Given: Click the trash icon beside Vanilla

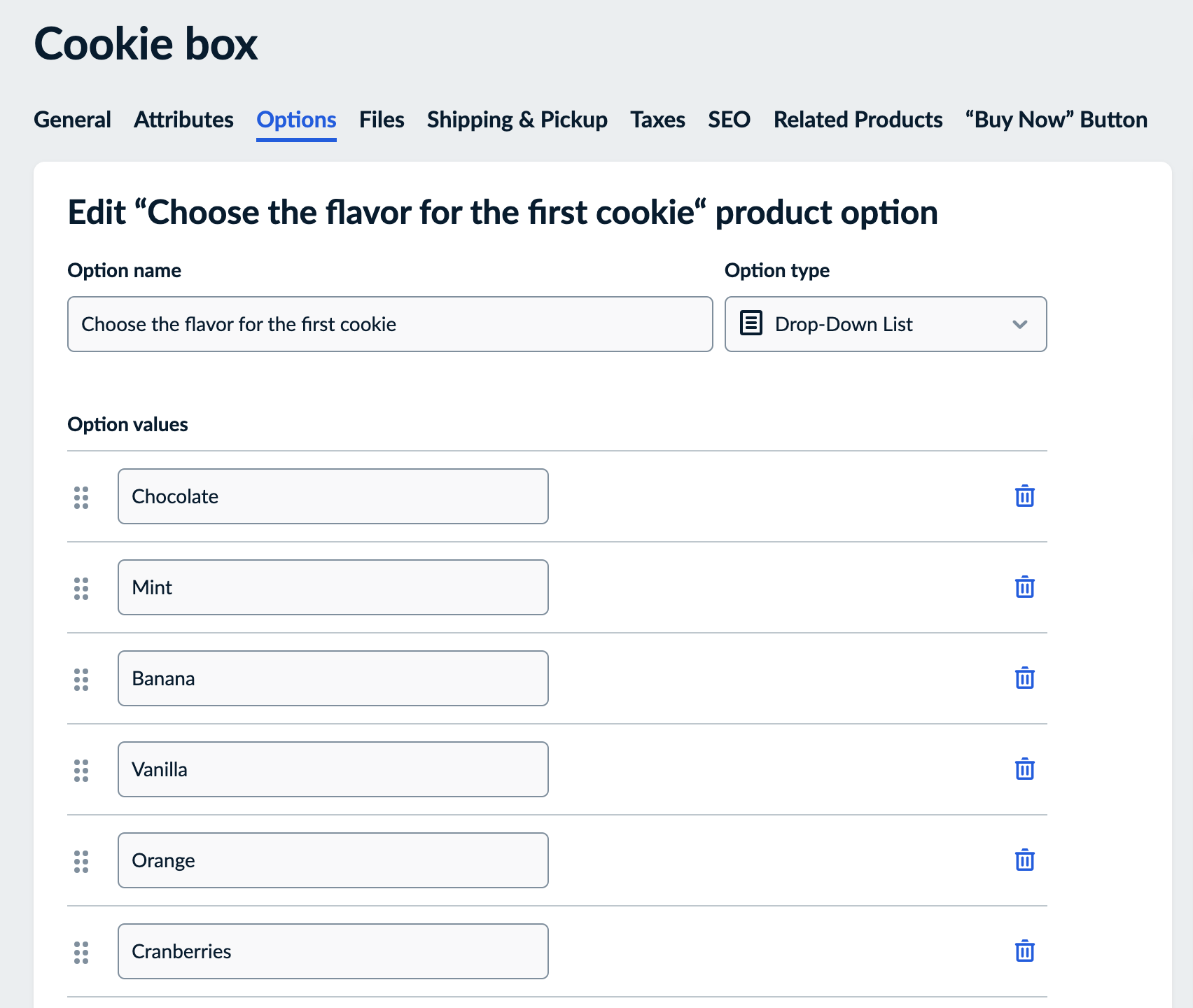Looking at the screenshot, I should point(1024,769).
